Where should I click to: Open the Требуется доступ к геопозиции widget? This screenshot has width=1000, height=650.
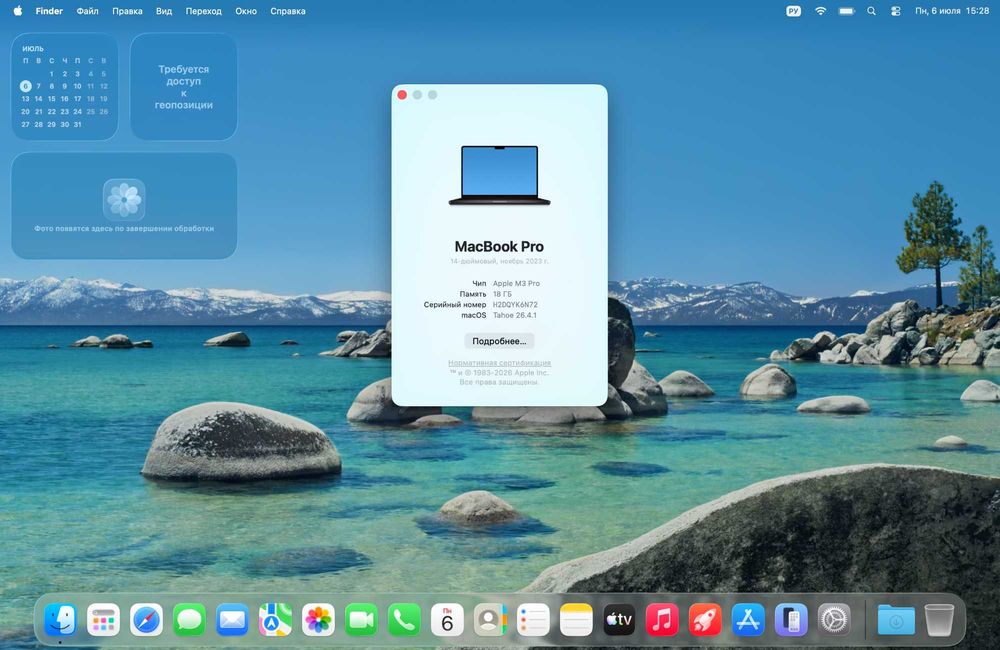tap(184, 87)
